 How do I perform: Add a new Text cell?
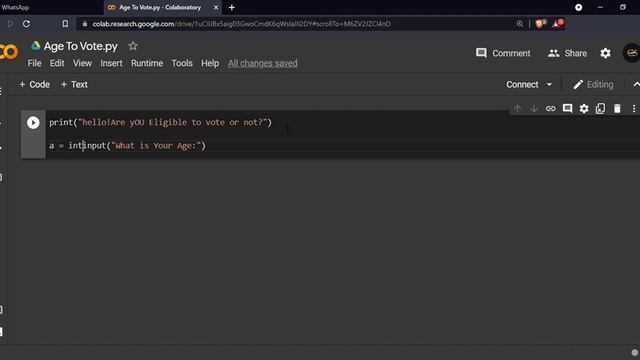tap(74, 84)
